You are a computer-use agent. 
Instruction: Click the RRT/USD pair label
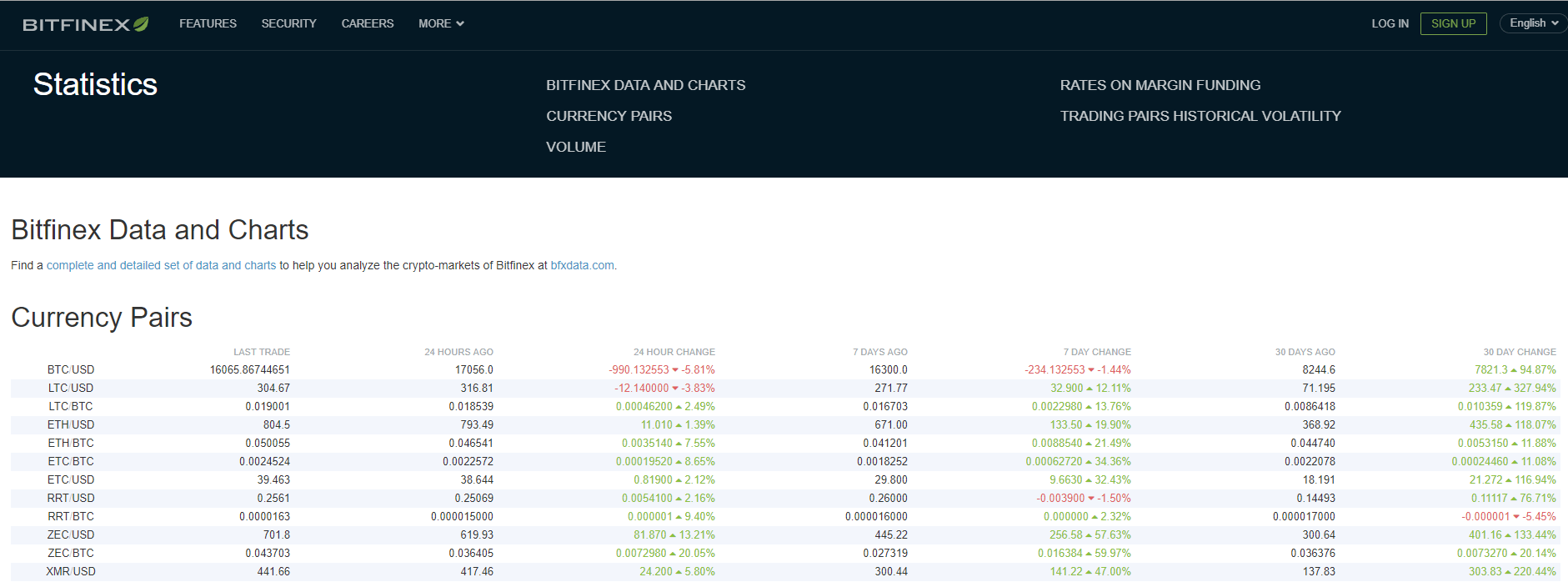71,498
